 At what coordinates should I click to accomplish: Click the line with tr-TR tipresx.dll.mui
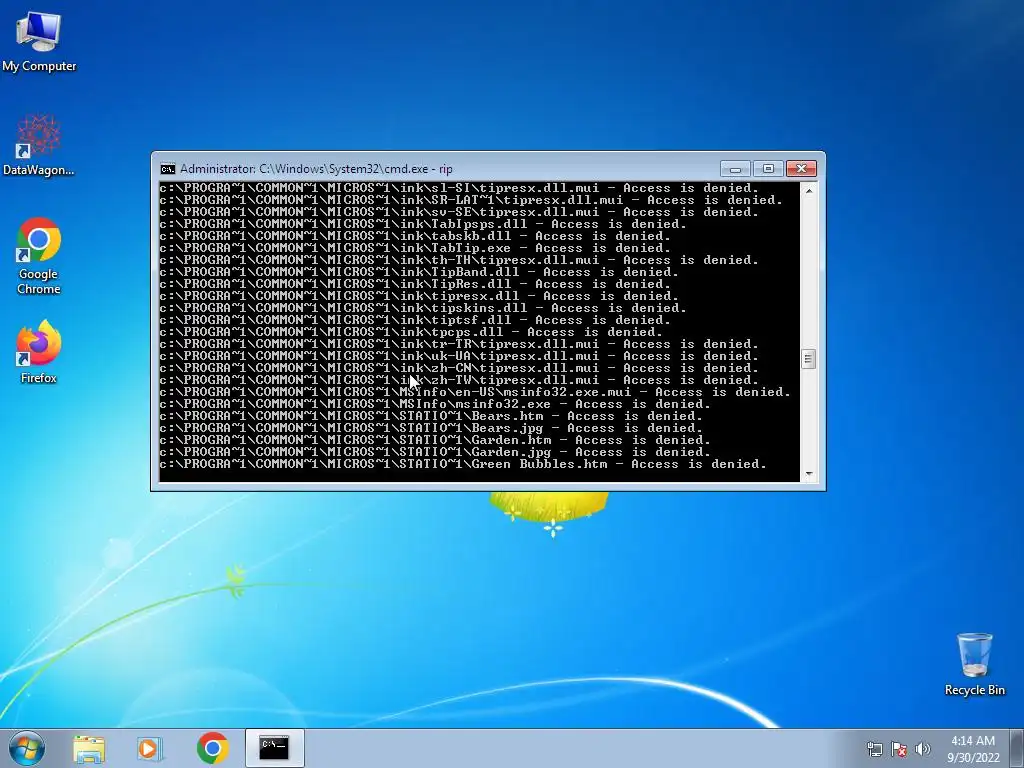click(459, 344)
